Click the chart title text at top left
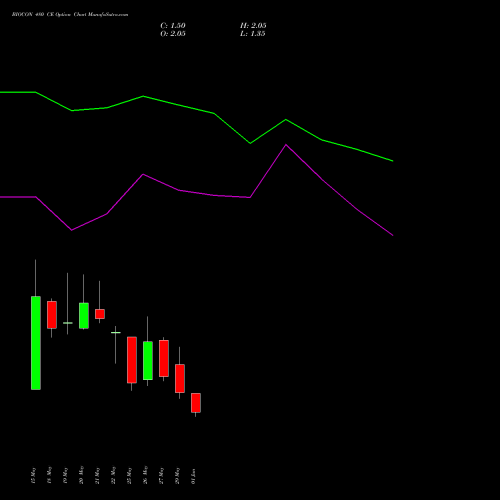This screenshot has height=500, width=500. pyautogui.click(x=70, y=15)
